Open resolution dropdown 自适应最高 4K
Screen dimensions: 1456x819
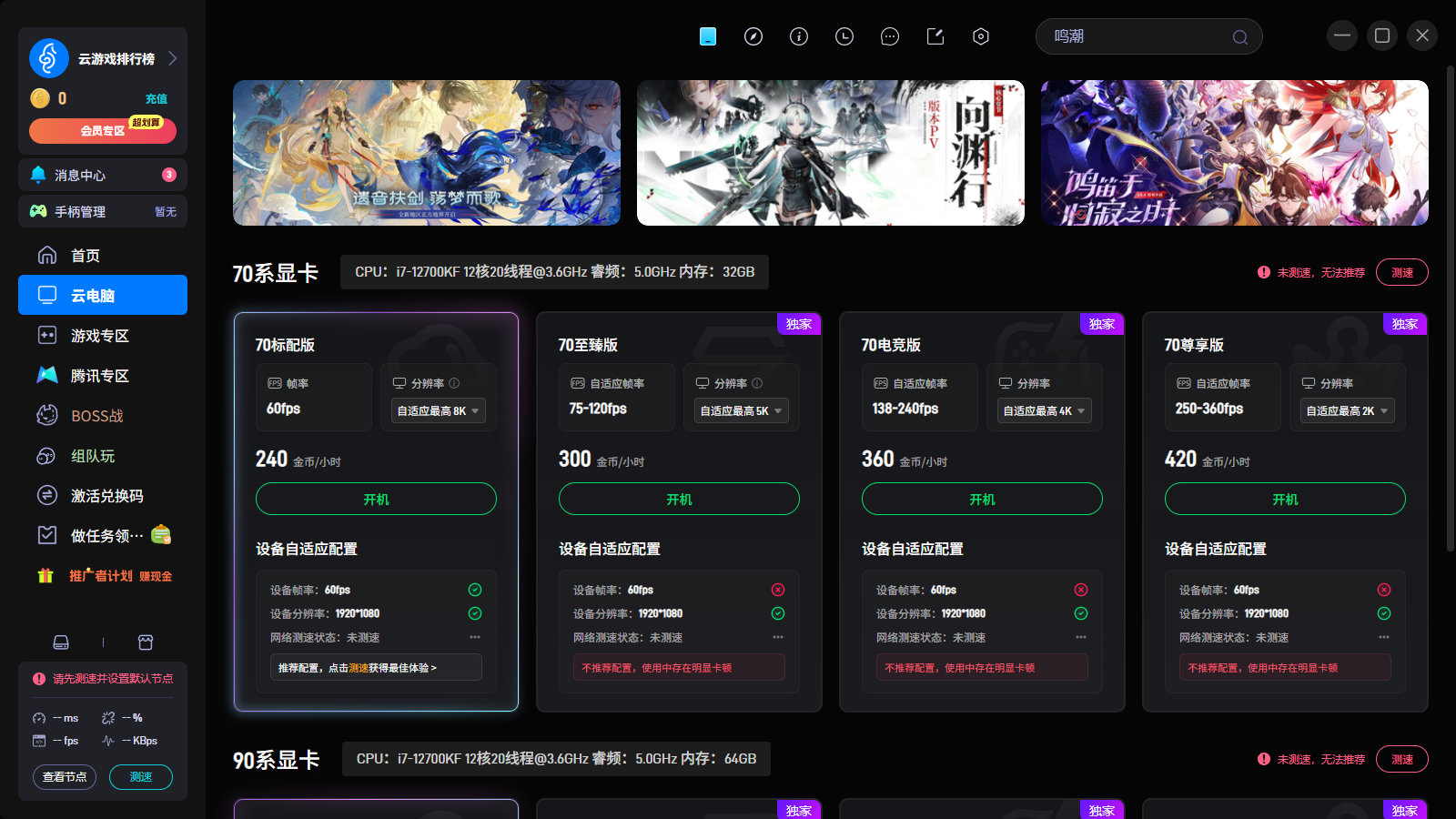coord(1045,410)
